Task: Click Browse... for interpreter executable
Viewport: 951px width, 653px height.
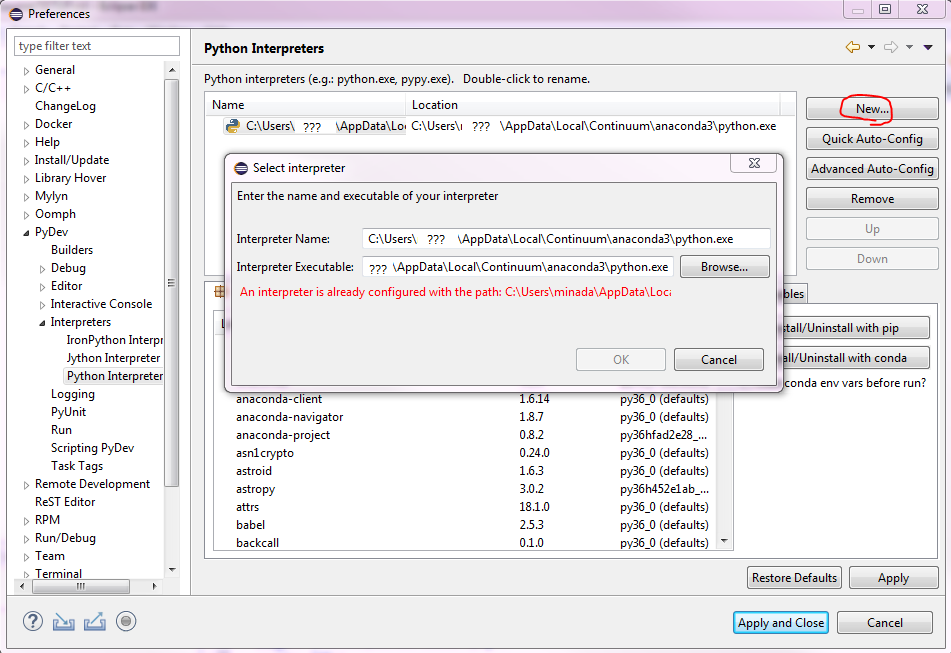Action: point(724,267)
